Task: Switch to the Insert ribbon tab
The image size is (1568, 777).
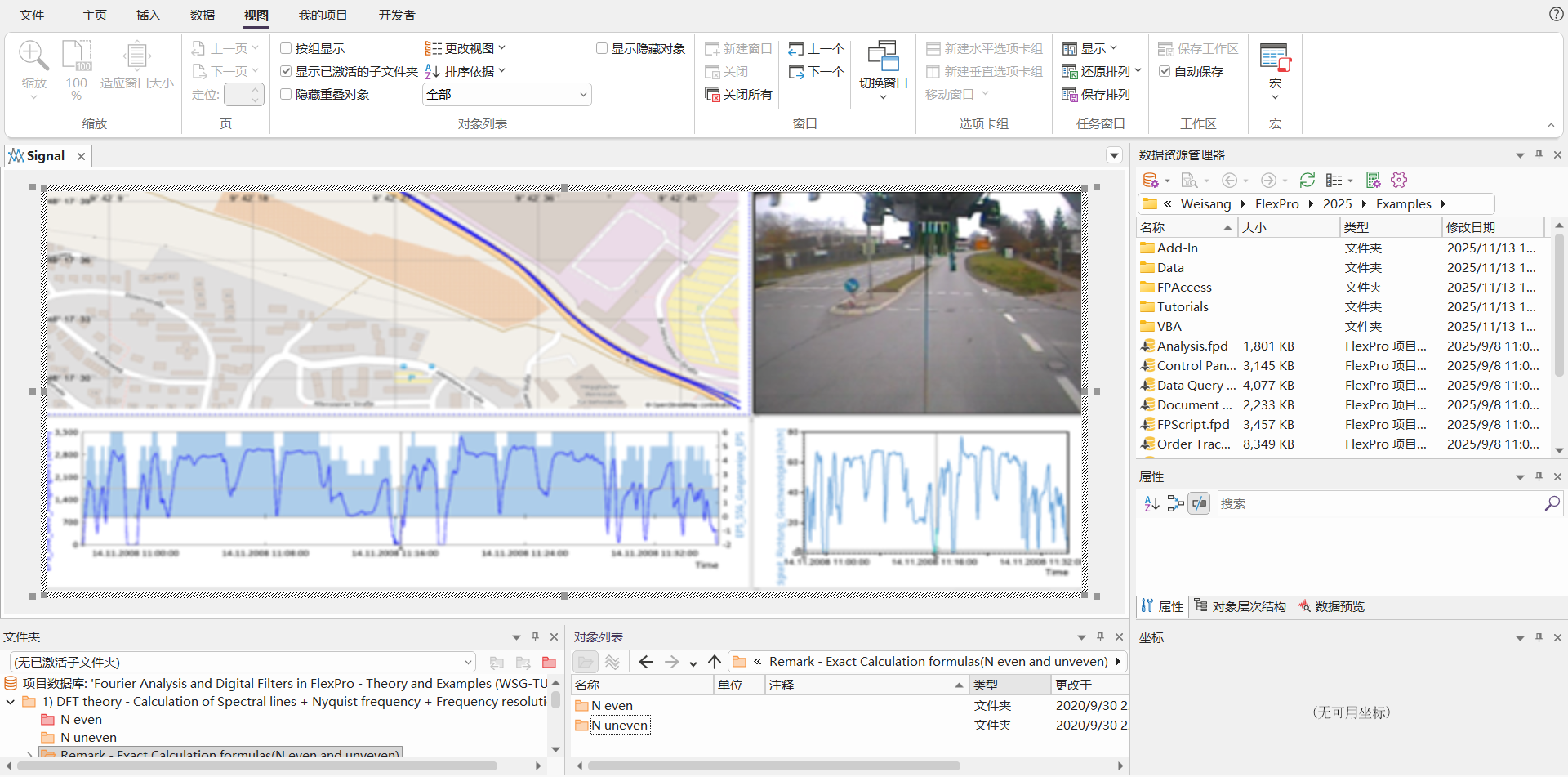Action: coord(148,16)
